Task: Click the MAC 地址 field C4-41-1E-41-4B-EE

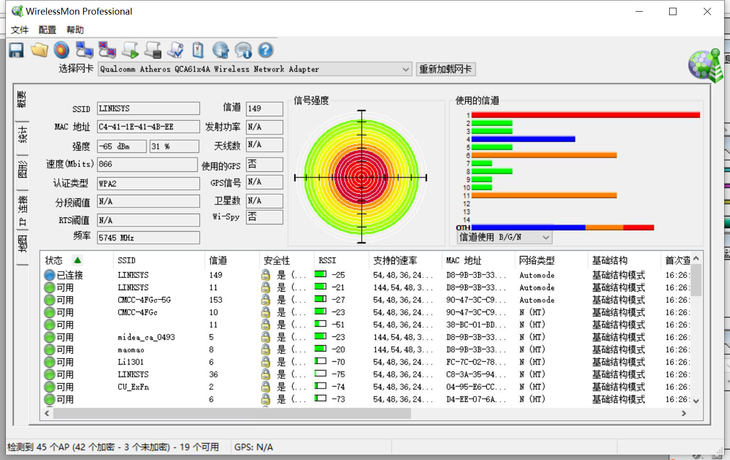Action: [148, 127]
